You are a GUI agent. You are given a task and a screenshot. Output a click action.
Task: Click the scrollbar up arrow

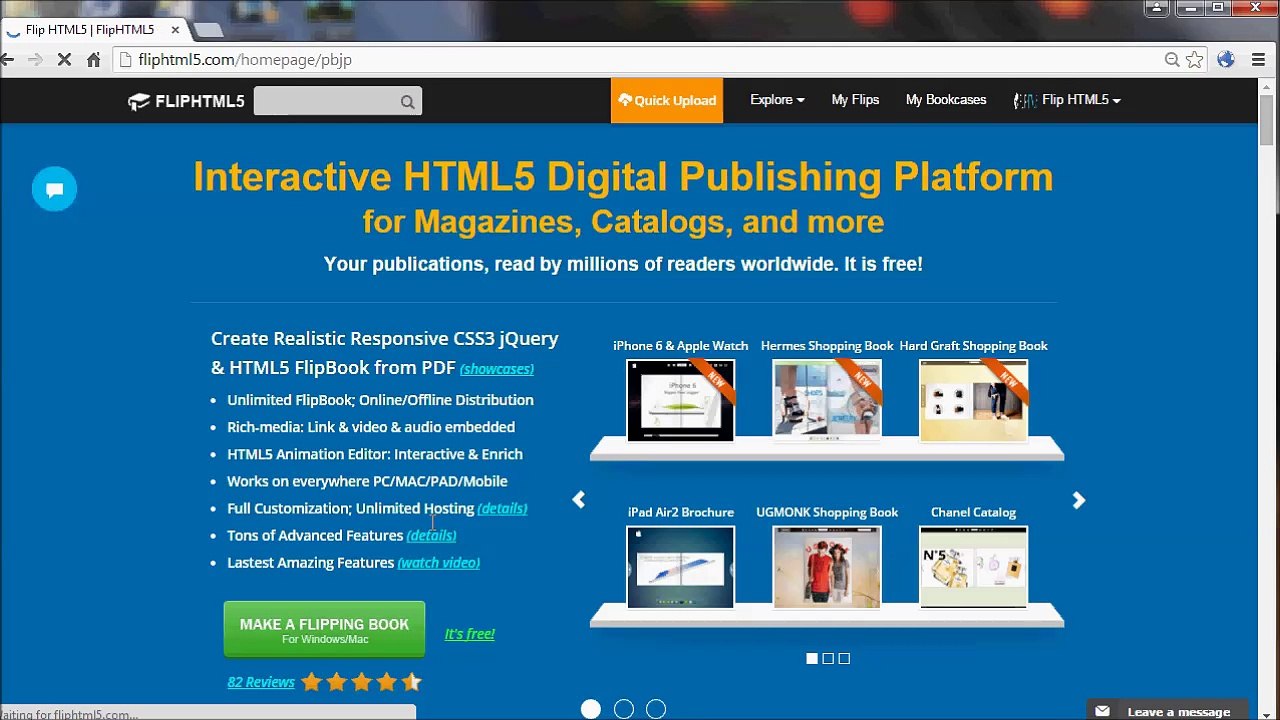[1267, 88]
